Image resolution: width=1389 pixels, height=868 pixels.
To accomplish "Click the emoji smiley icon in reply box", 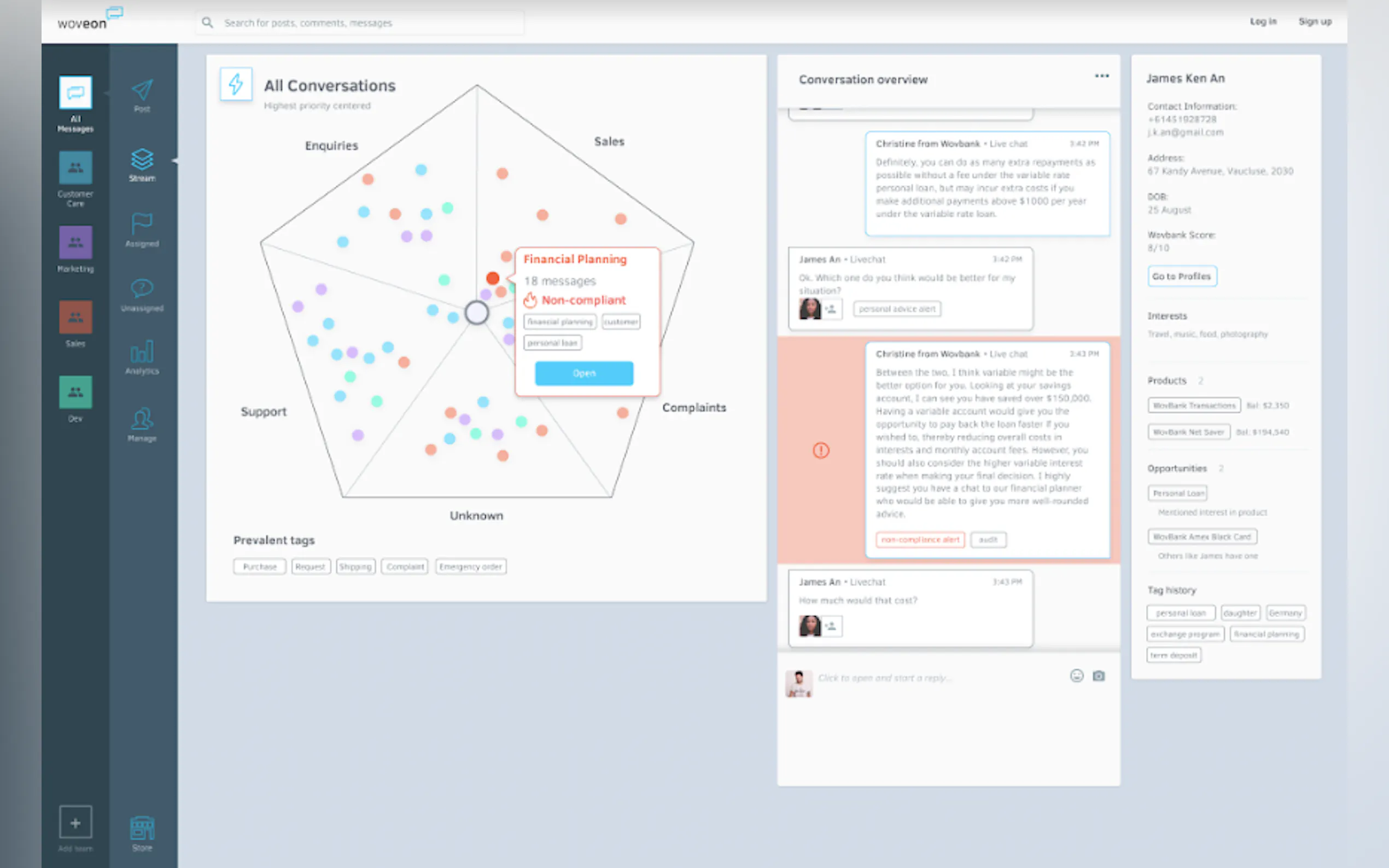I will 1077,676.
